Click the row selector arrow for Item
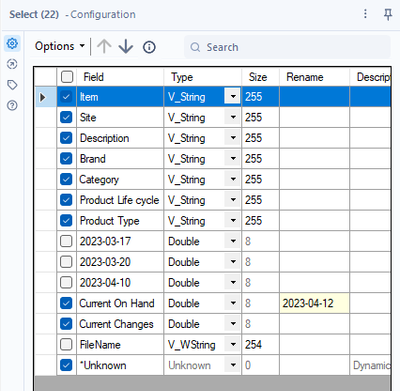400x391 pixels. [x=43, y=97]
